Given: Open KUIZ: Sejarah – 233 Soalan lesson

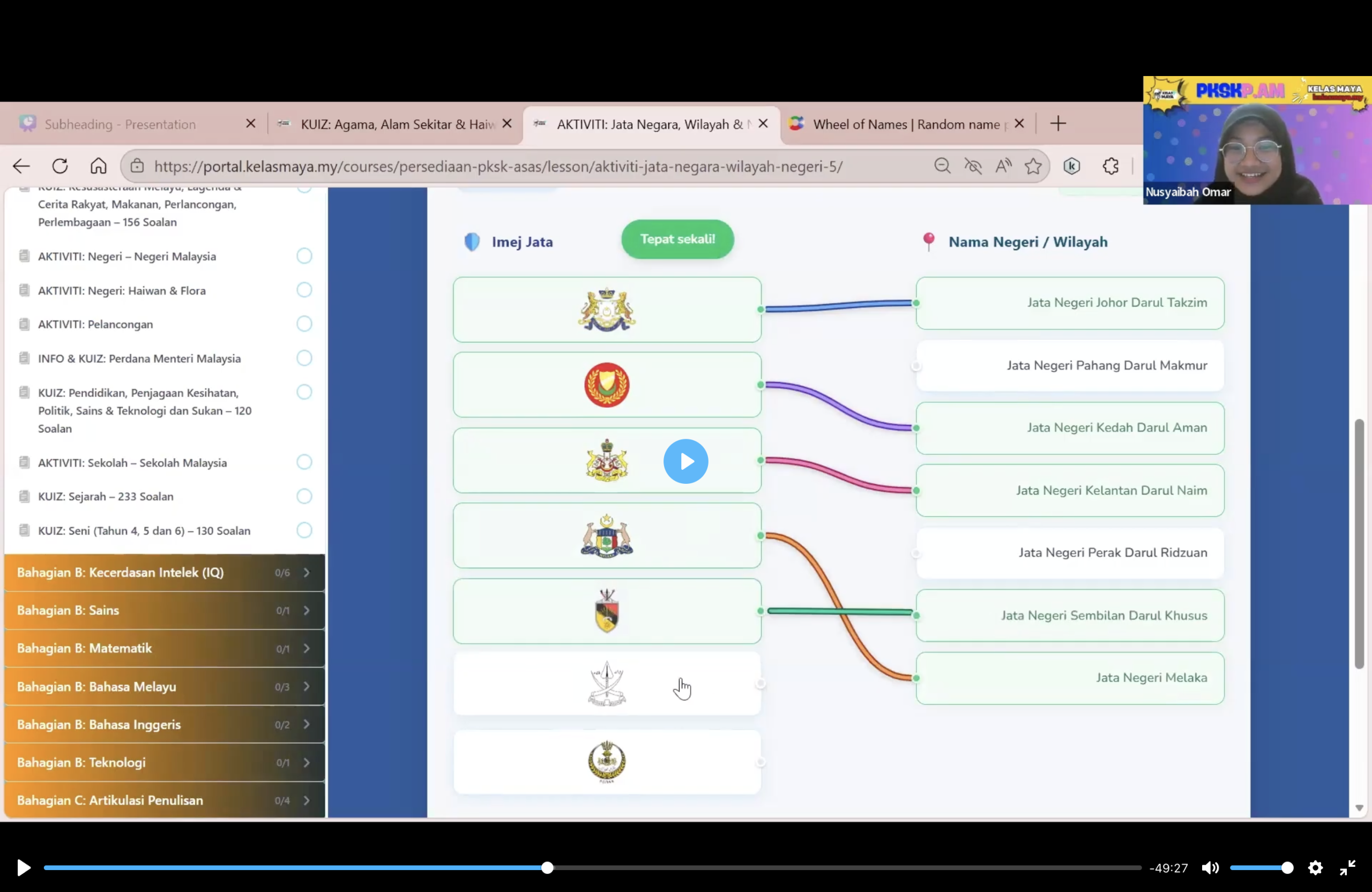Looking at the screenshot, I should [106, 497].
